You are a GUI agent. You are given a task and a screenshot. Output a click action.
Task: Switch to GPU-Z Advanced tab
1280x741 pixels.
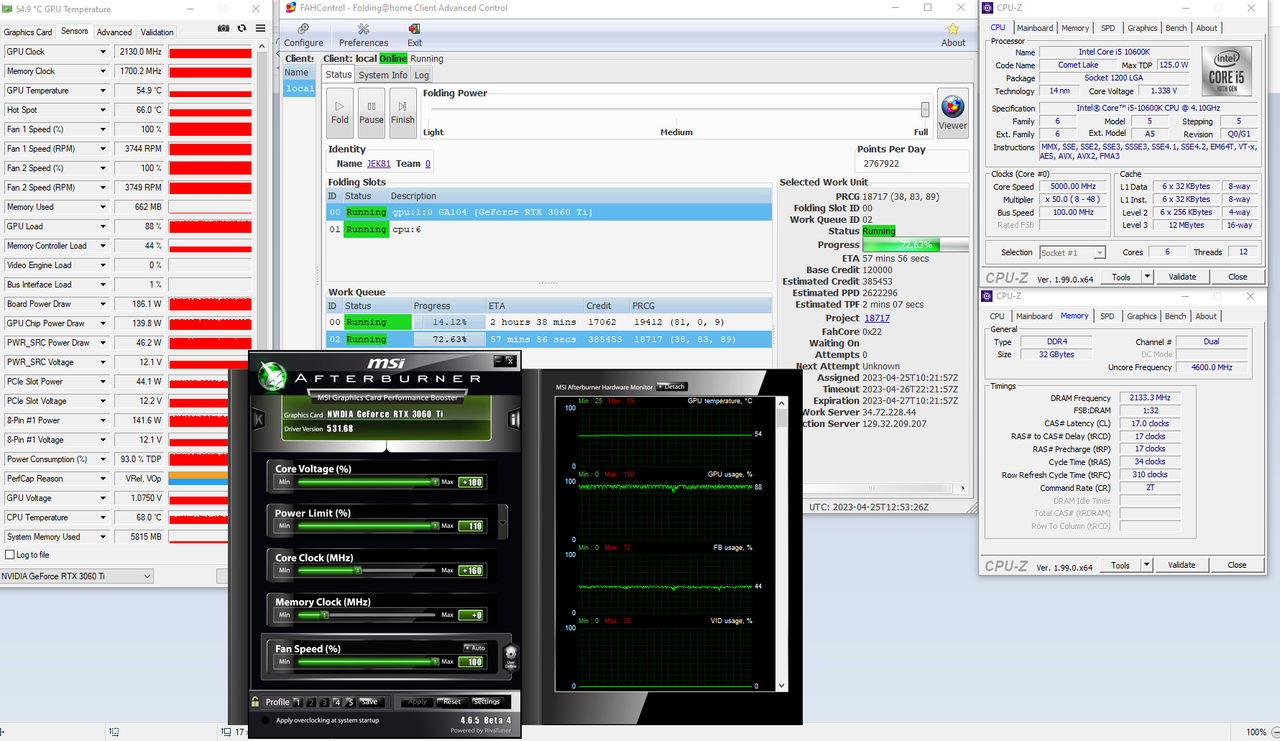114,32
